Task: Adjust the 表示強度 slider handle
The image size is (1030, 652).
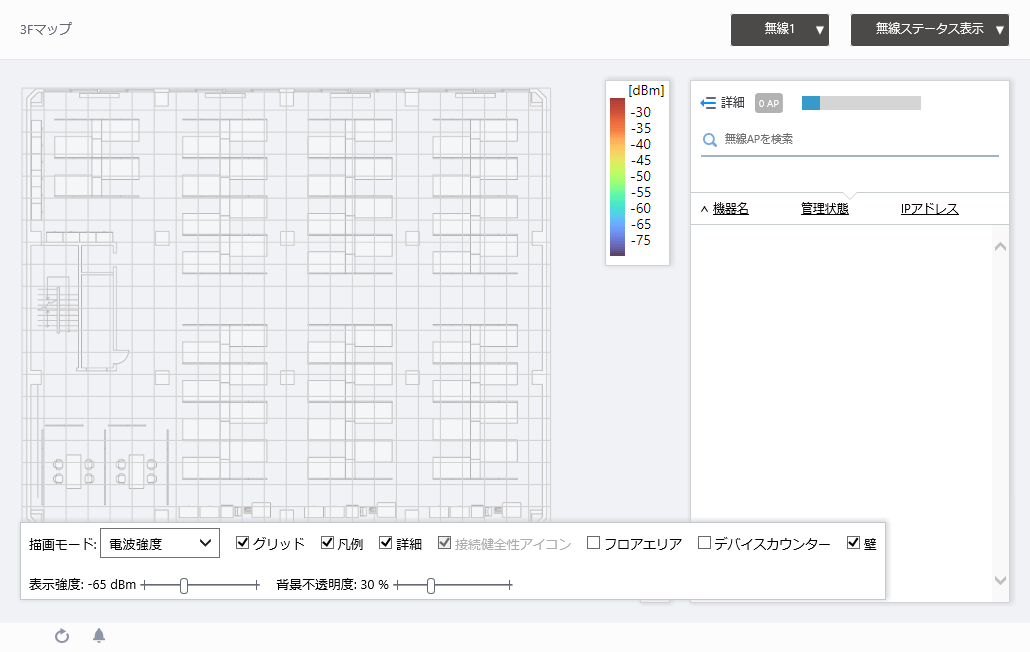Action: [x=184, y=586]
